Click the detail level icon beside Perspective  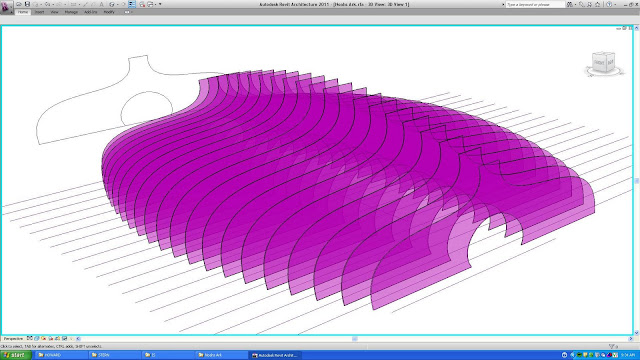click(x=29, y=338)
